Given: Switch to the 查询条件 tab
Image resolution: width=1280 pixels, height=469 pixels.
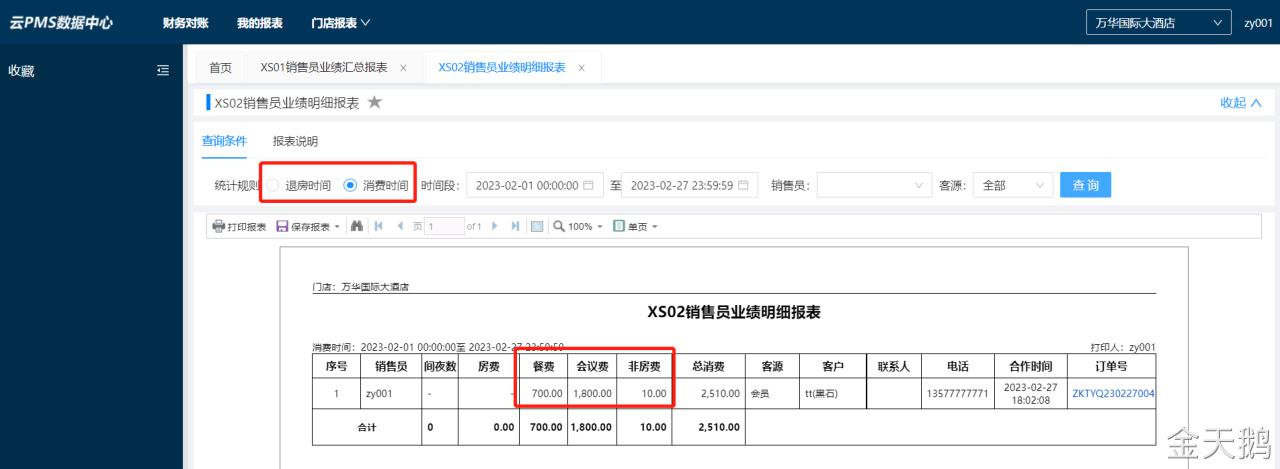Looking at the screenshot, I should [224, 141].
